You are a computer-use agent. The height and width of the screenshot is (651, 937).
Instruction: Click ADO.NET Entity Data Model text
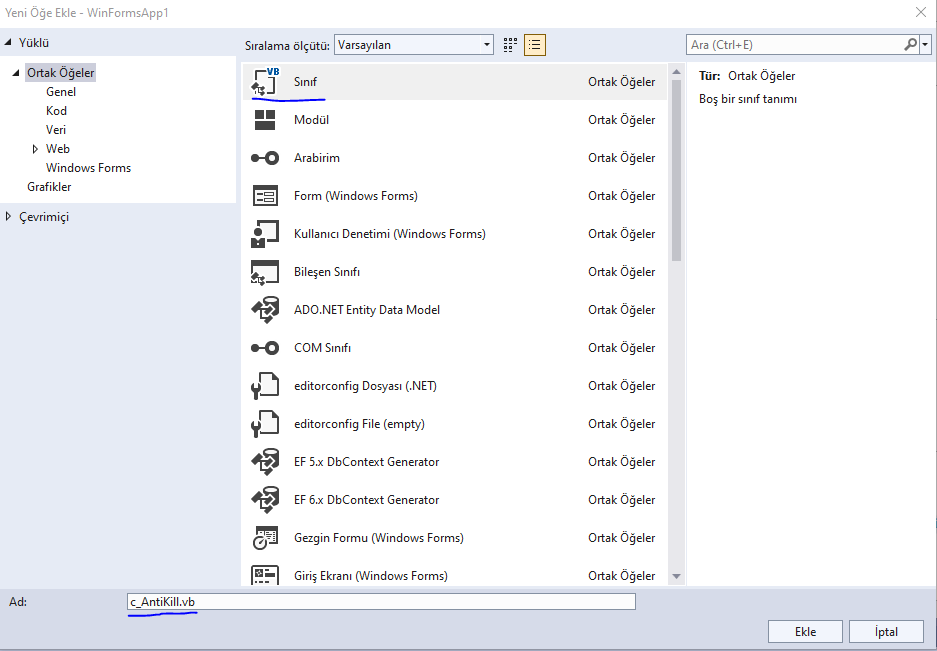coord(367,310)
